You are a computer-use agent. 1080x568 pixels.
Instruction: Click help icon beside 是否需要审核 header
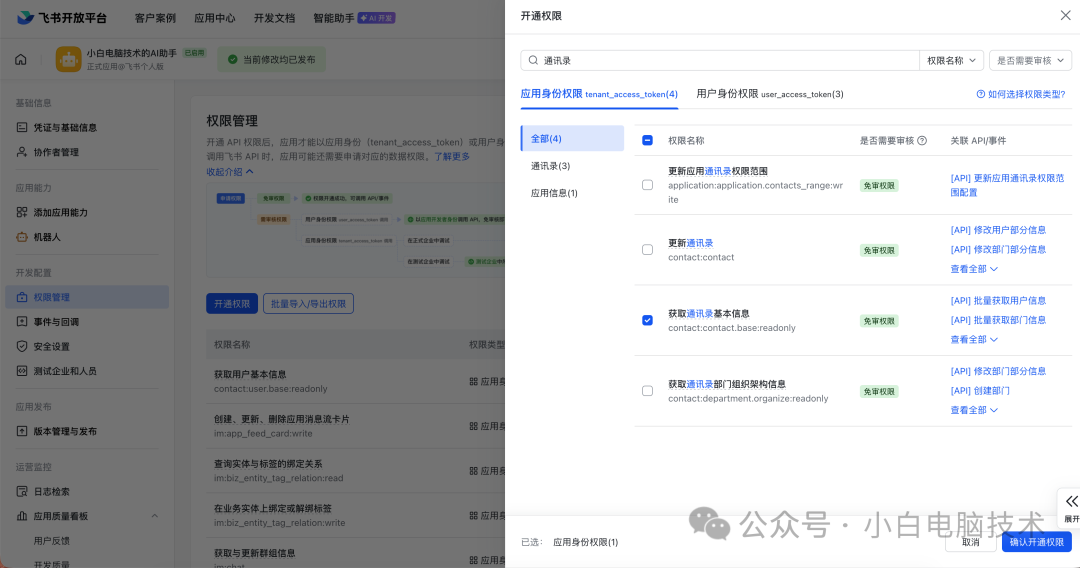(x=922, y=140)
